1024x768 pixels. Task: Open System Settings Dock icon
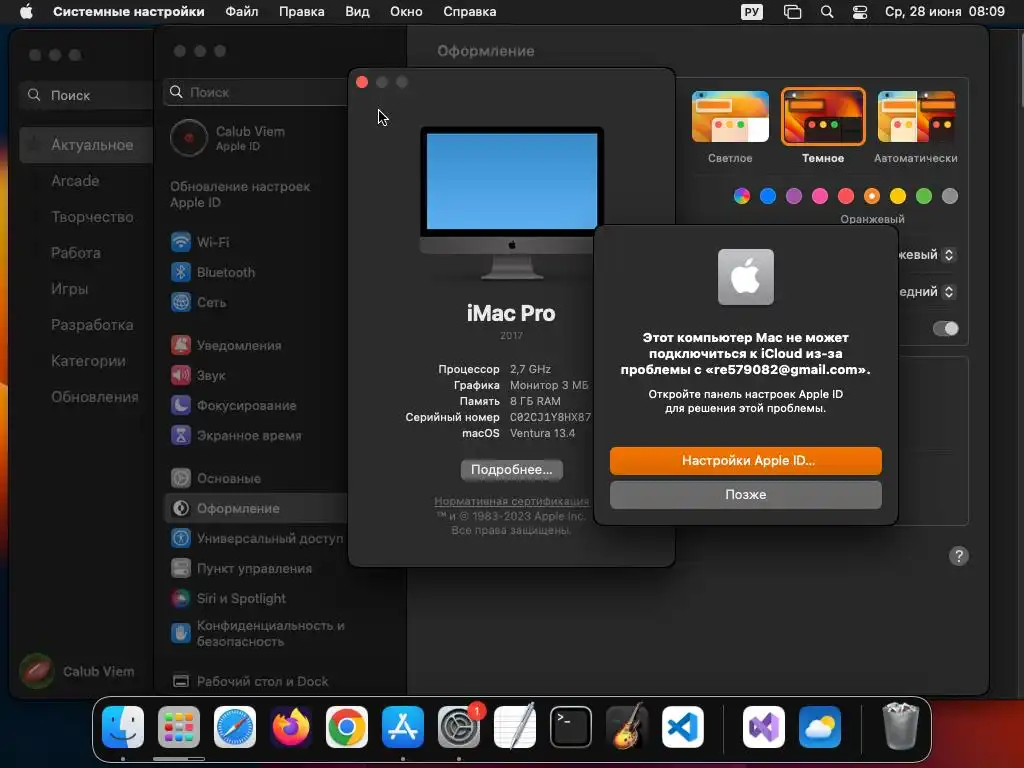coord(459,727)
